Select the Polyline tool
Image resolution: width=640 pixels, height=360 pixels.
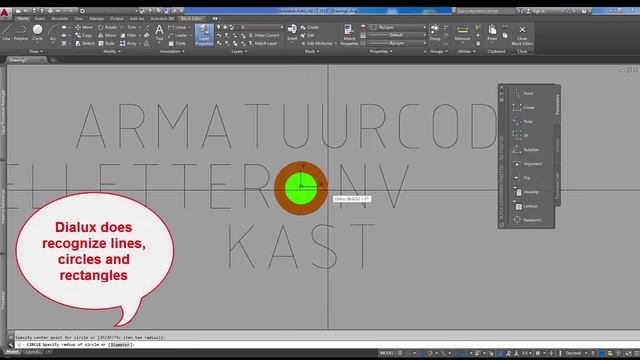[21, 32]
